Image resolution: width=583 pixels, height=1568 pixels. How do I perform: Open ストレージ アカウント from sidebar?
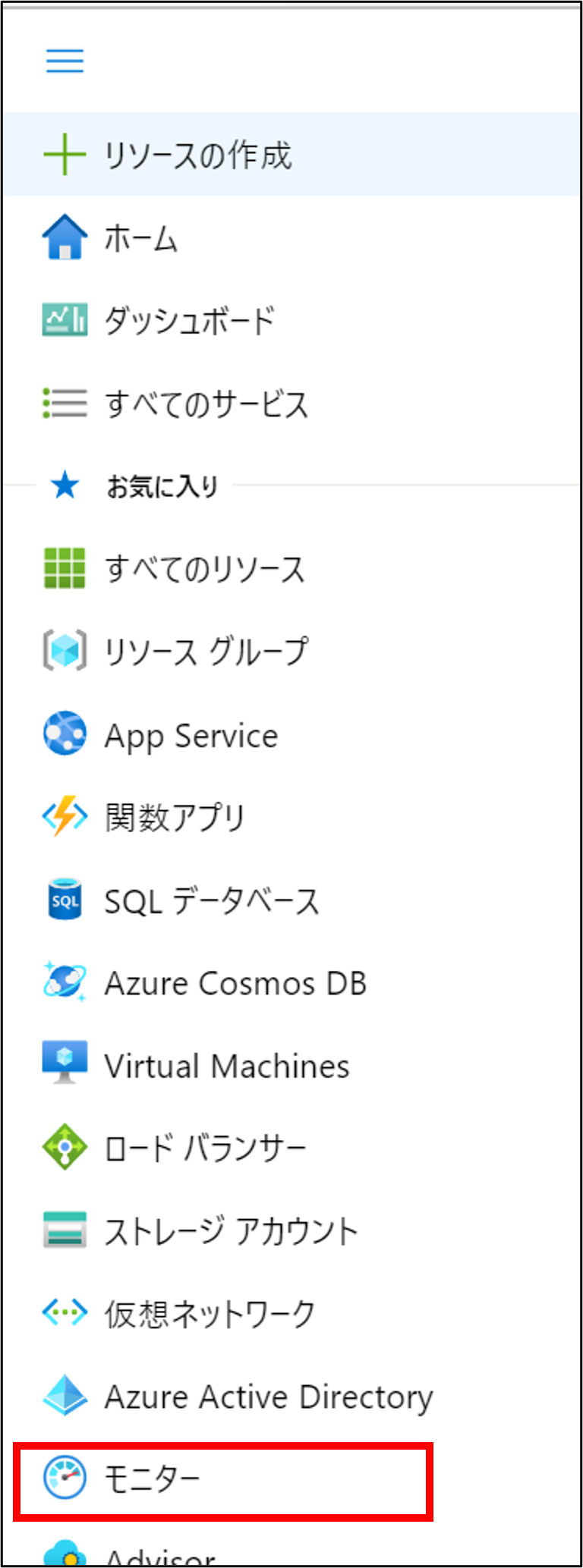point(231,1231)
